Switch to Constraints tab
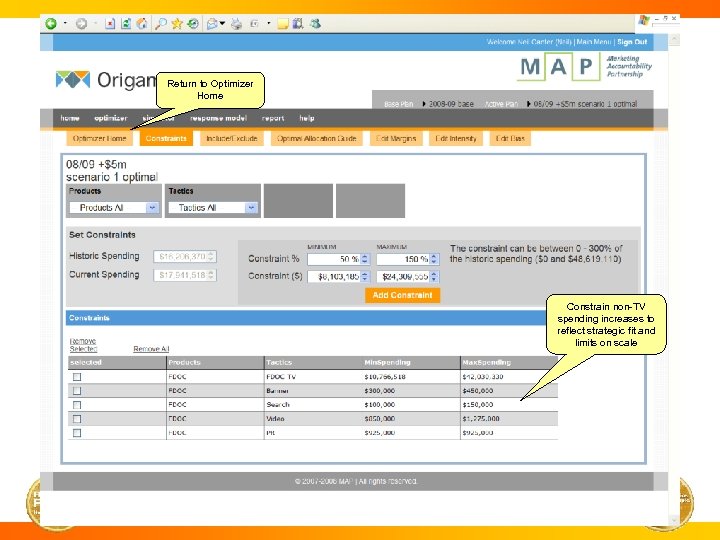The height and width of the screenshot is (540, 720). pos(166,138)
